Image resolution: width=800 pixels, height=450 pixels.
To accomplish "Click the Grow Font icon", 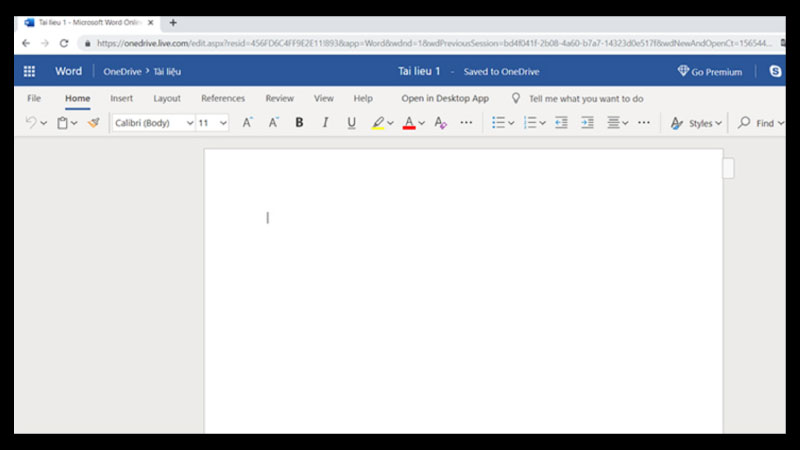I will click(x=247, y=123).
